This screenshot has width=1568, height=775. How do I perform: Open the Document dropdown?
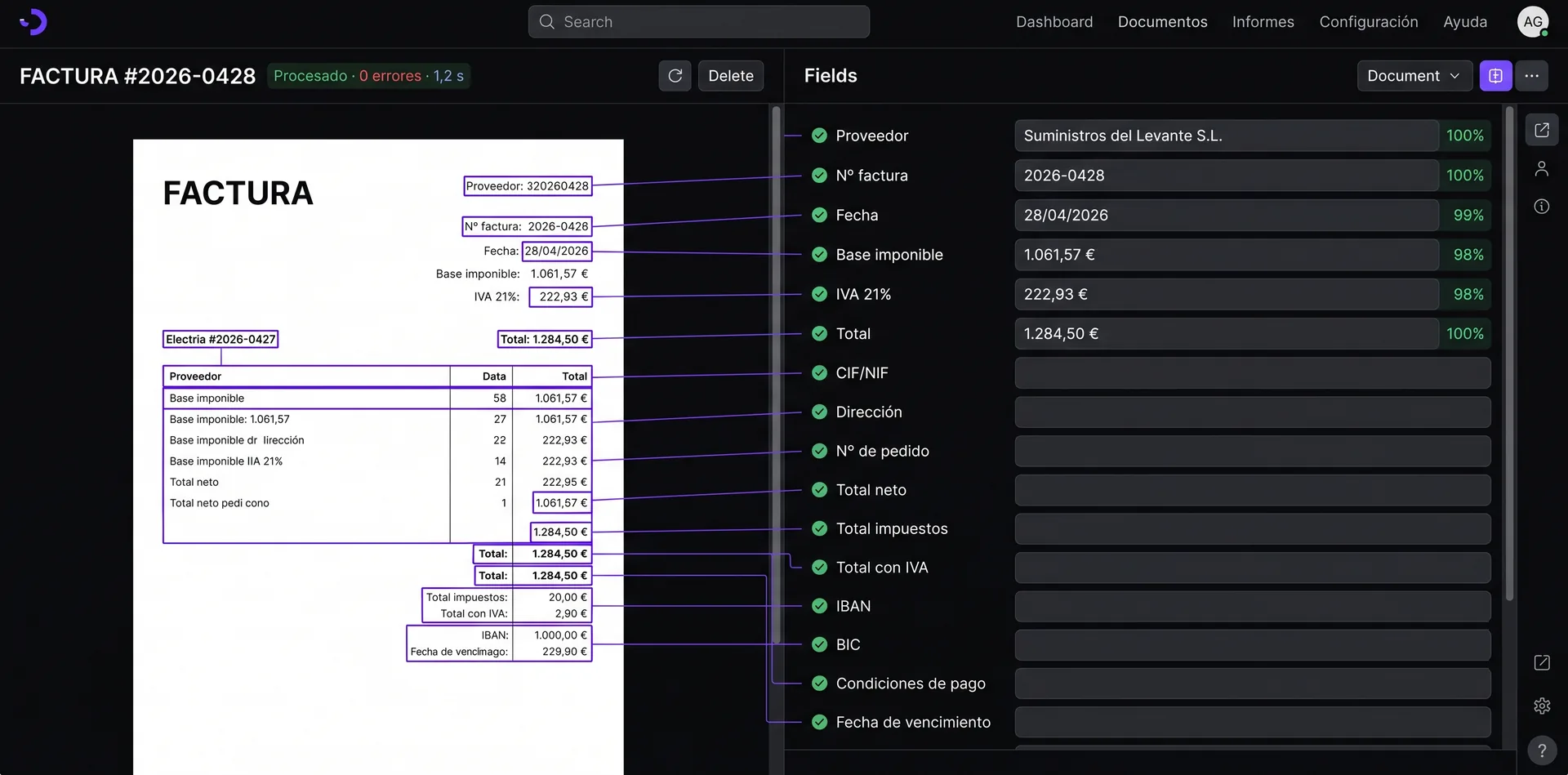click(1414, 76)
